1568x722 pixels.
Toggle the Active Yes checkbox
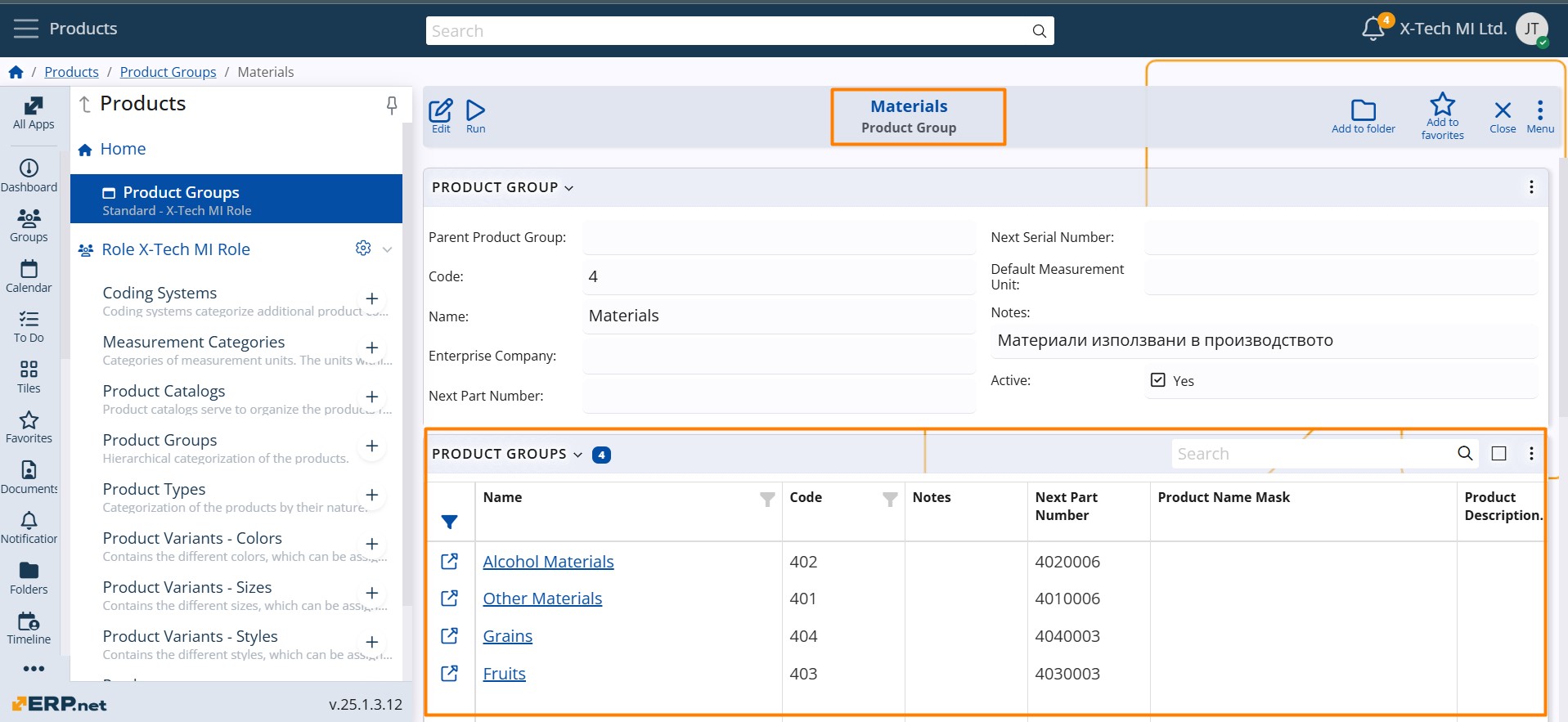[x=1157, y=380]
